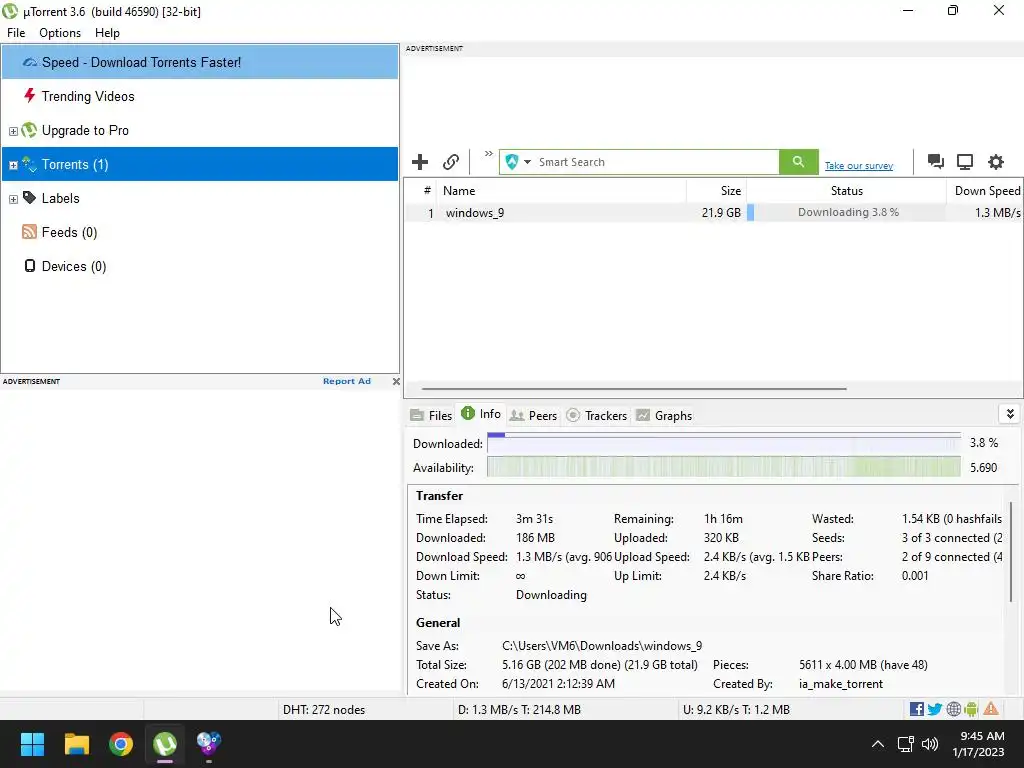Viewport: 1024px width, 768px height.
Task: Click the Add Torrent plus icon
Action: (x=420, y=161)
